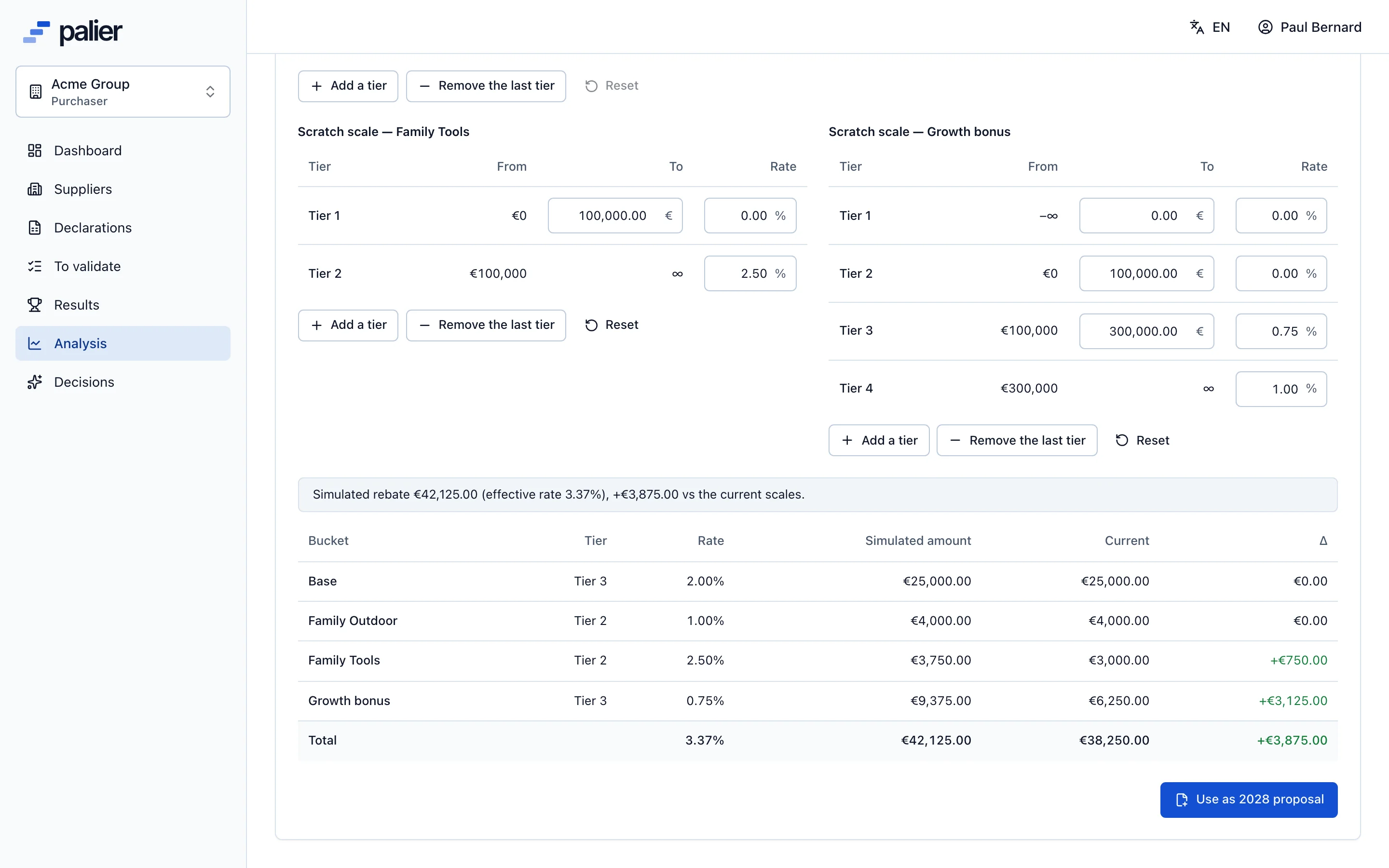This screenshot has width=1389, height=868.
Task: Edit Family Tools Tier 1 To amount
Action: (x=615, y=216)
